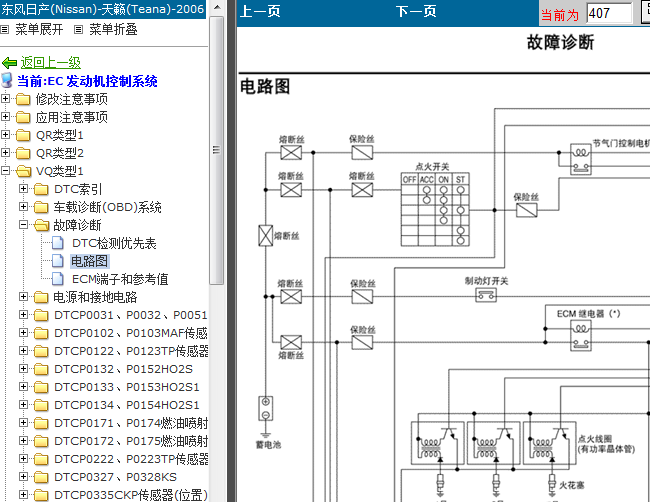Click the 故障诊断 page title
The image size is (650, 502).
(560, 42)
